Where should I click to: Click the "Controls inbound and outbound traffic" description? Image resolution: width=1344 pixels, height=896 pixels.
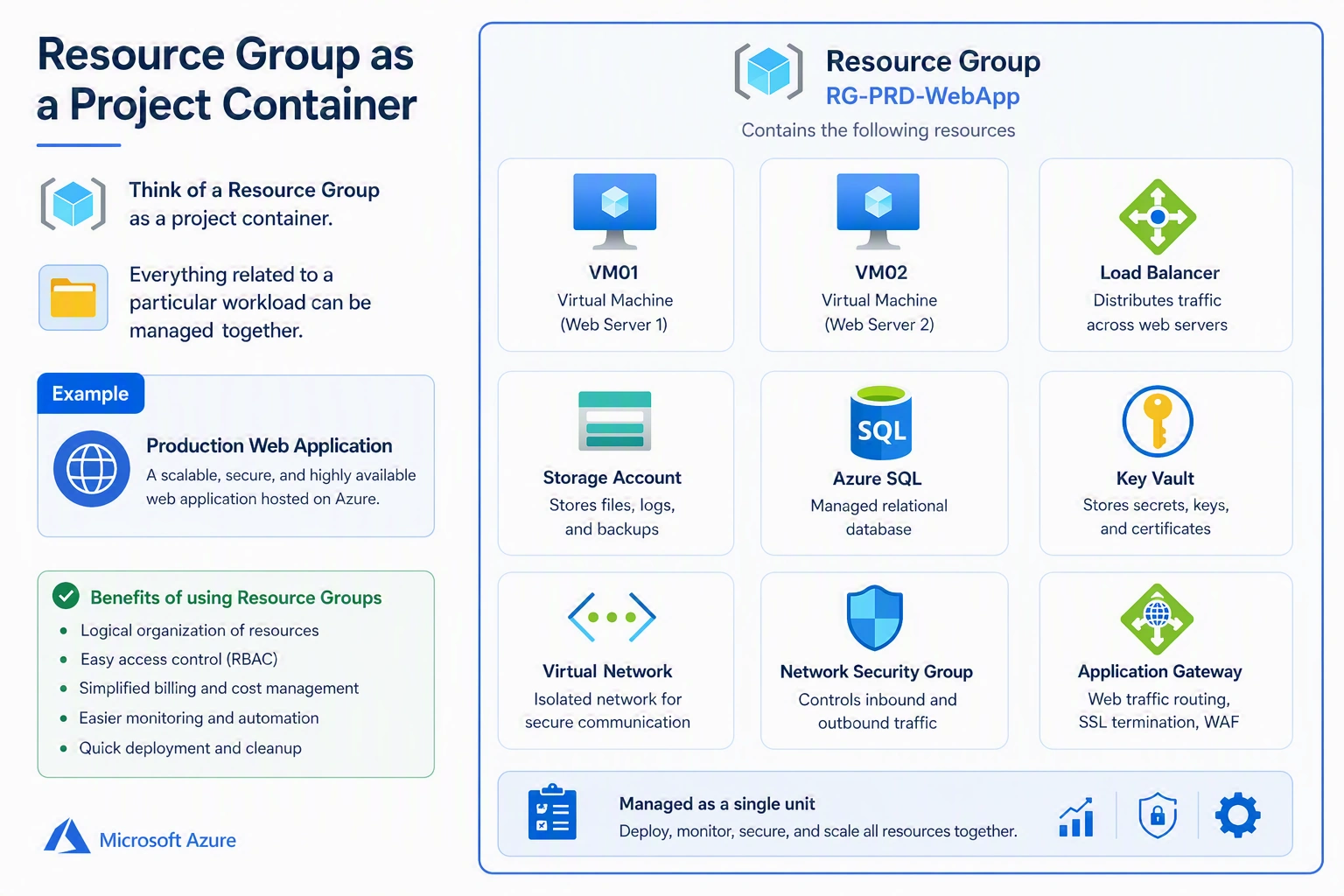click(x=878, y=711)
